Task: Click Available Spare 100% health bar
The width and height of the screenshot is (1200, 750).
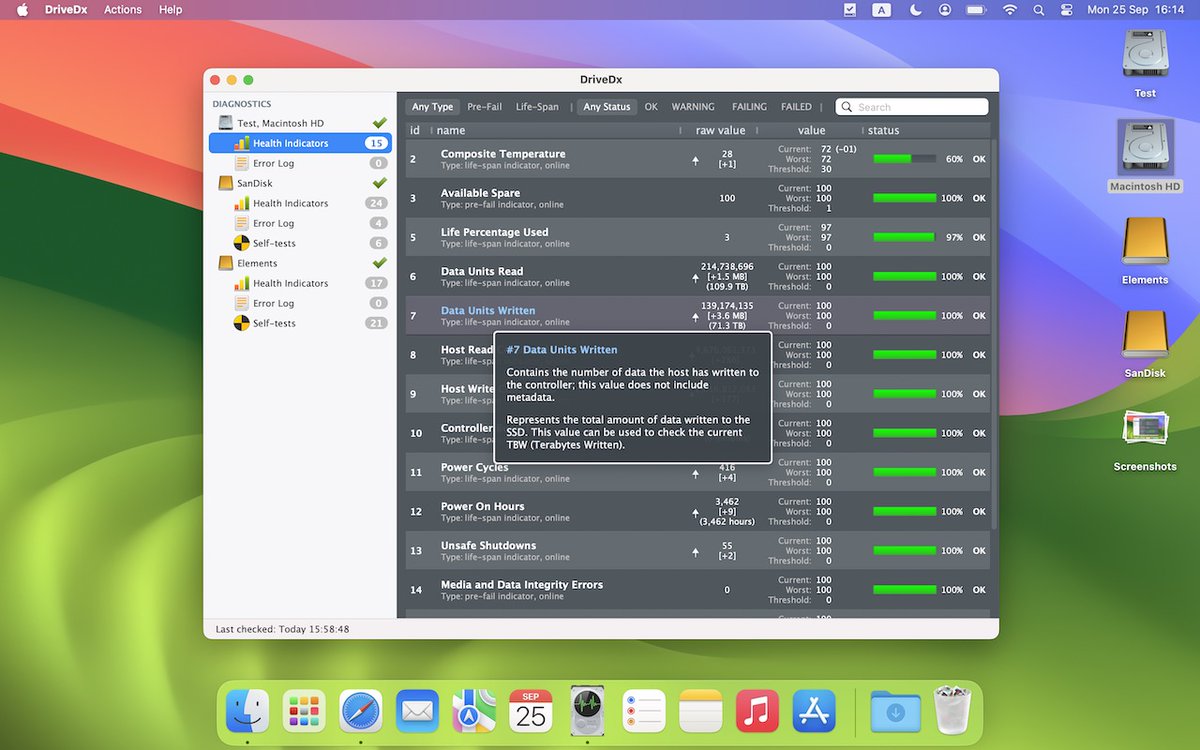Action: [905, 198]
